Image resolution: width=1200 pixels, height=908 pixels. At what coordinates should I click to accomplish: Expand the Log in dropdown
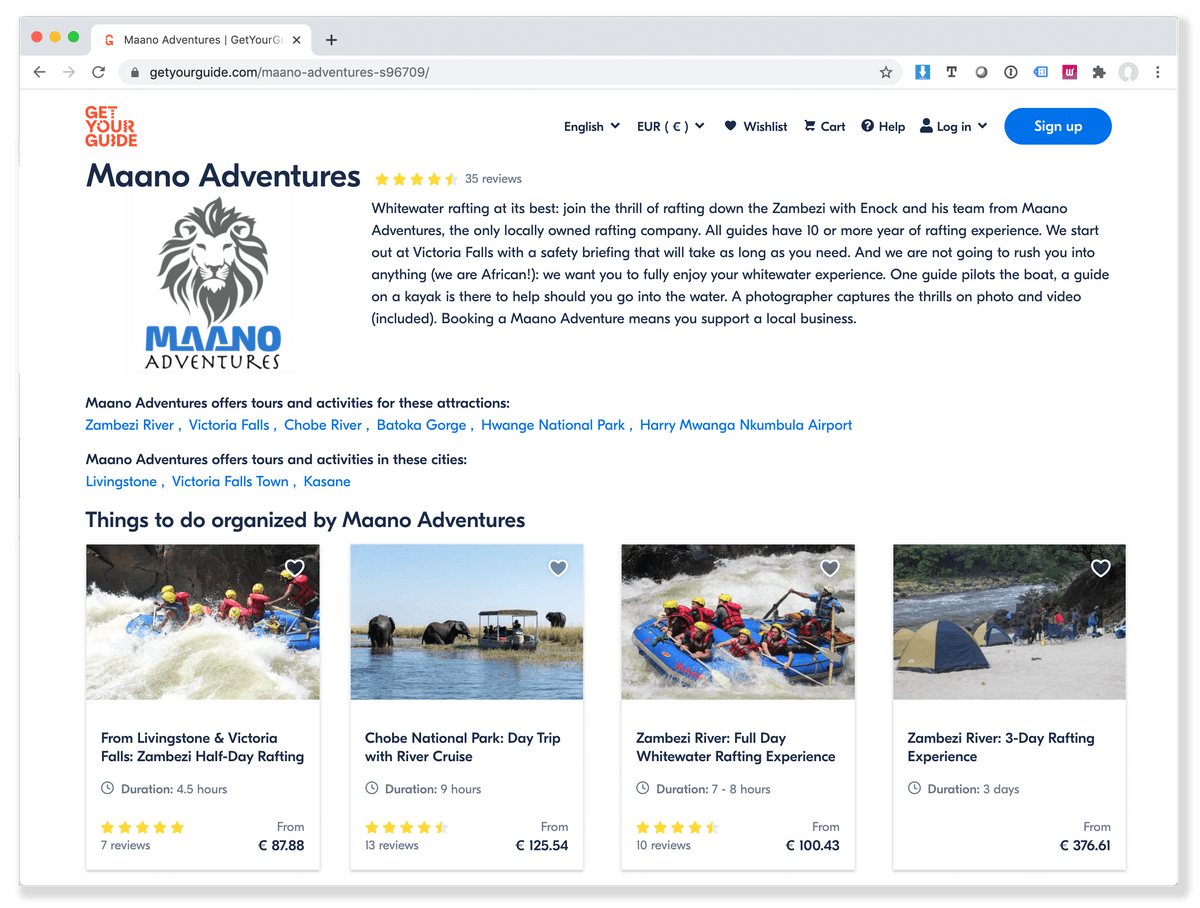954,127
